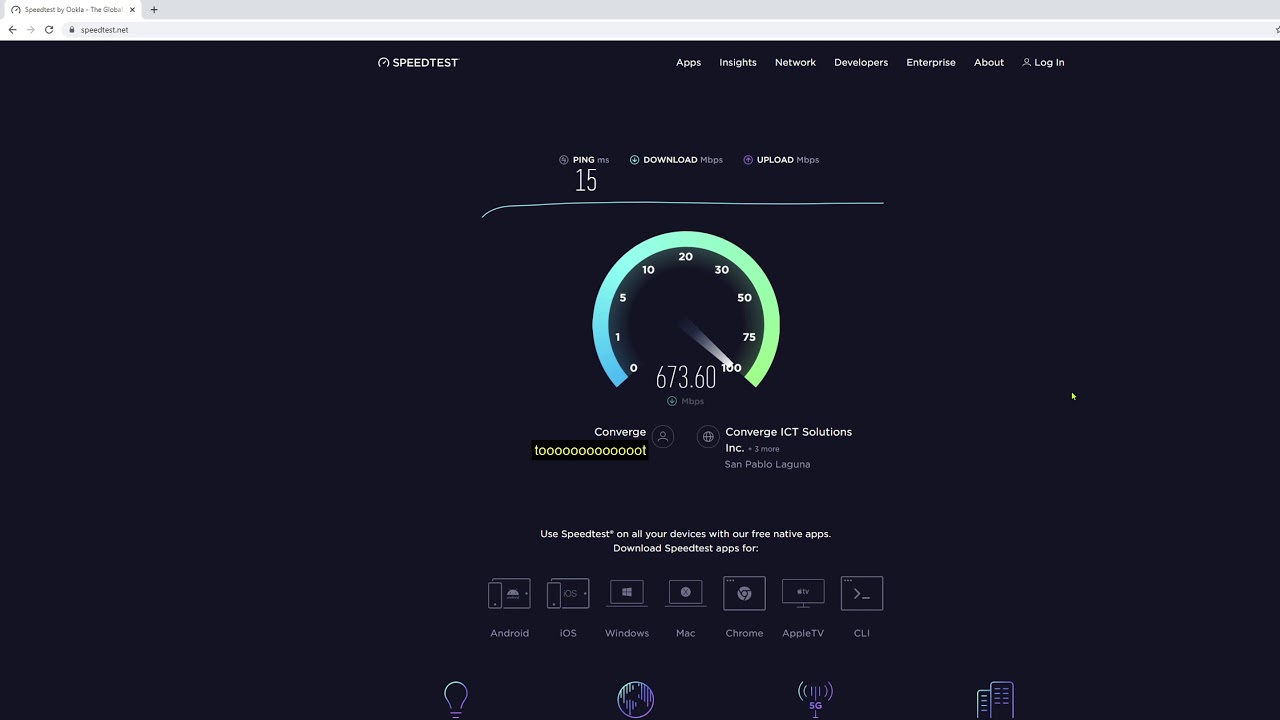Viewport: 1280px width, 720px height.
Task: Click the 5G antenna icon
Action: pyautogui.click(x=815, y=700)
